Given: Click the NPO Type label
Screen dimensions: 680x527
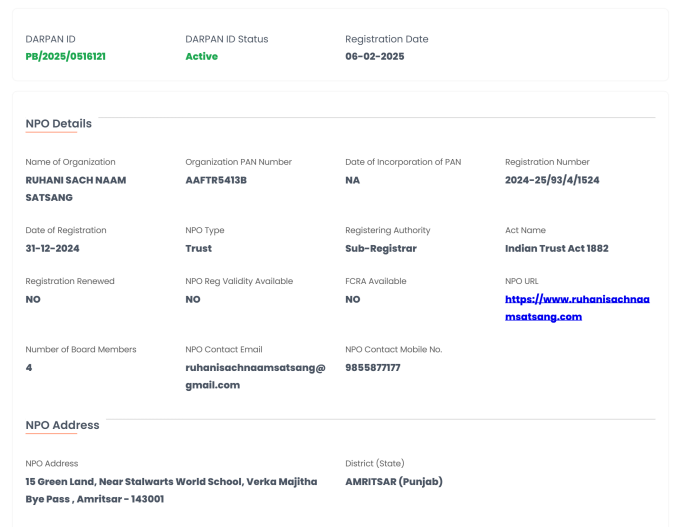Looking at the screenshot, I should click(205, 230).
